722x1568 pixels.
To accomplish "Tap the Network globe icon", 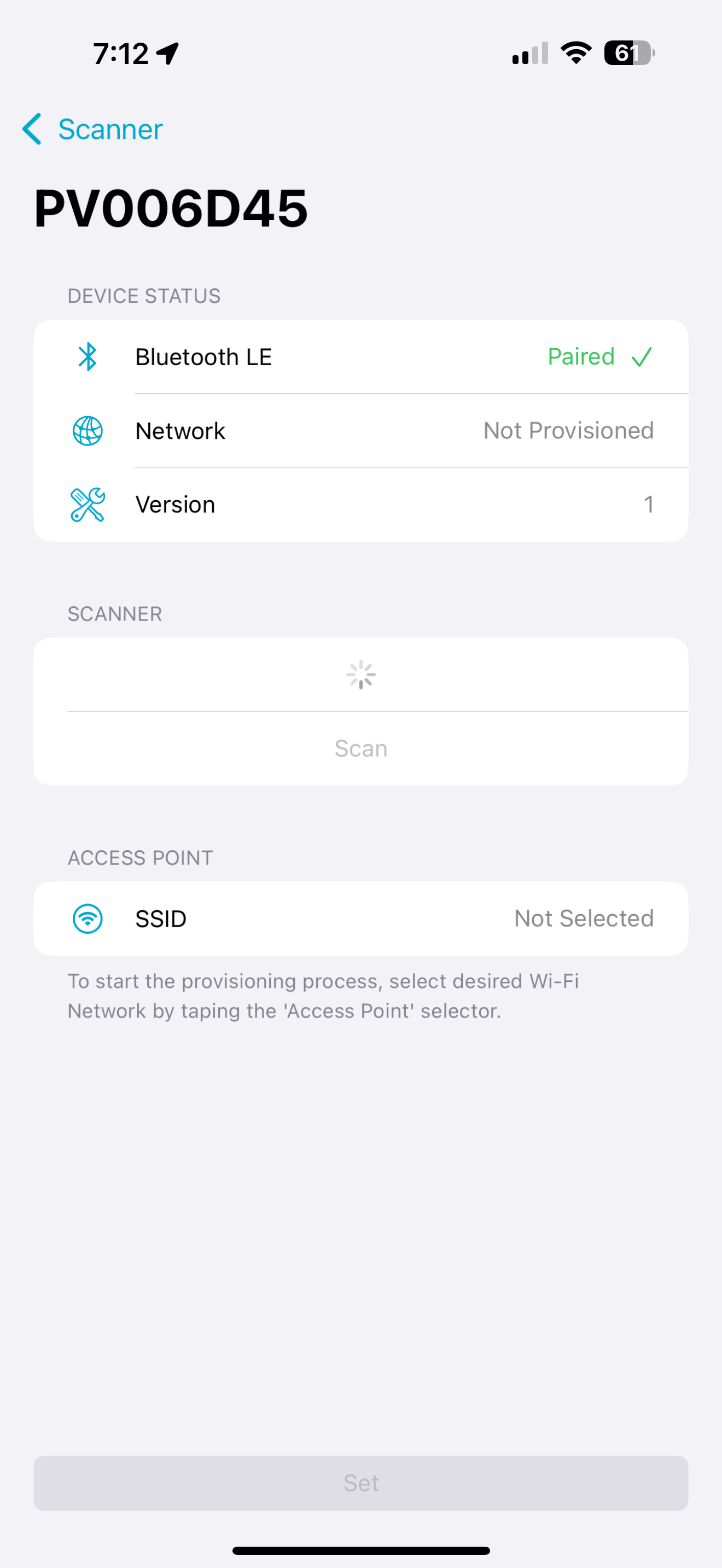I will click(x=88, y=431).
